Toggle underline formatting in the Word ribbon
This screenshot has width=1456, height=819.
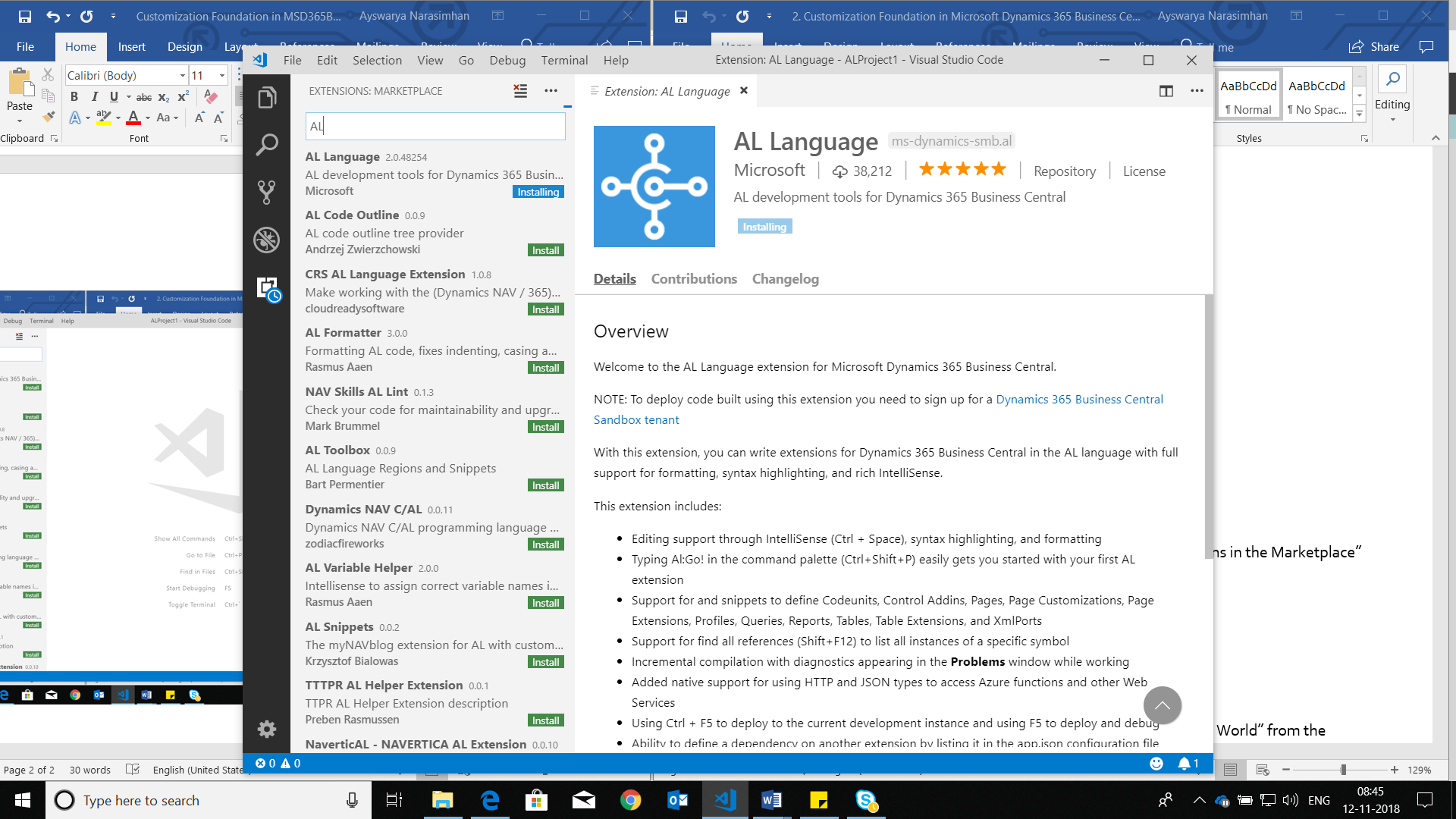(x=114, y=96)
